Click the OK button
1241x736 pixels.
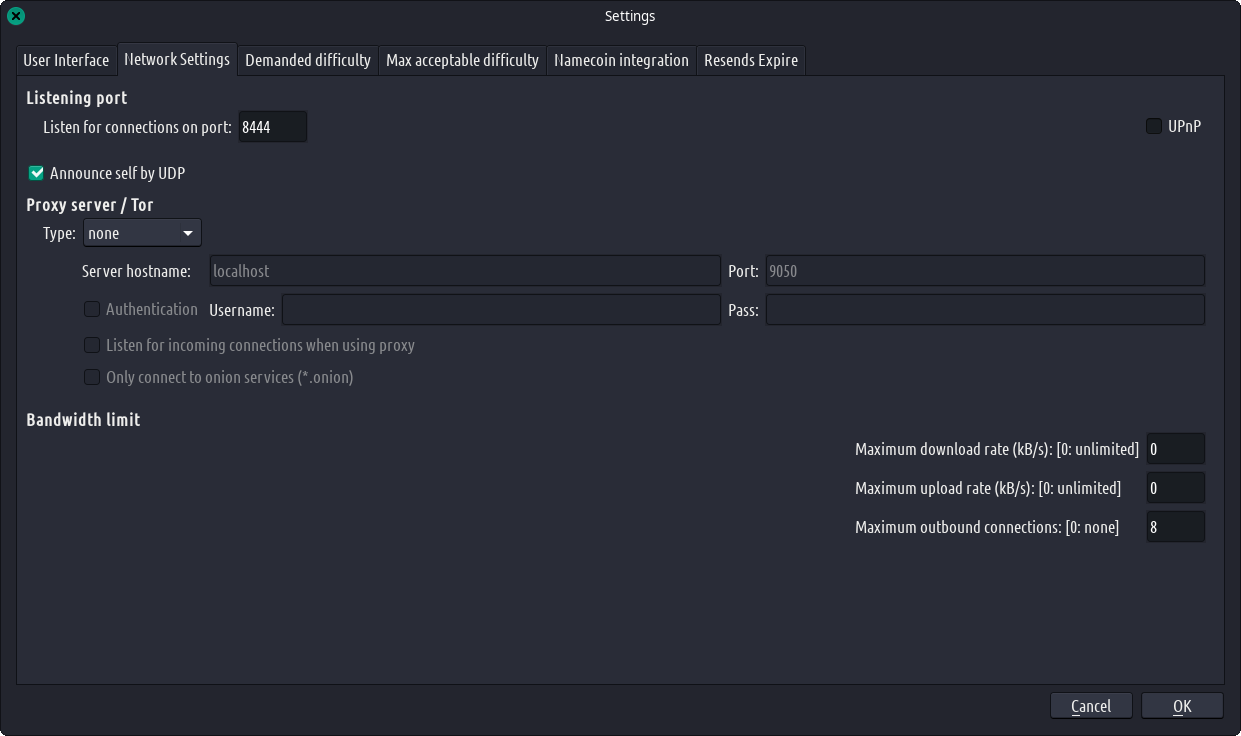point(1181,706)
